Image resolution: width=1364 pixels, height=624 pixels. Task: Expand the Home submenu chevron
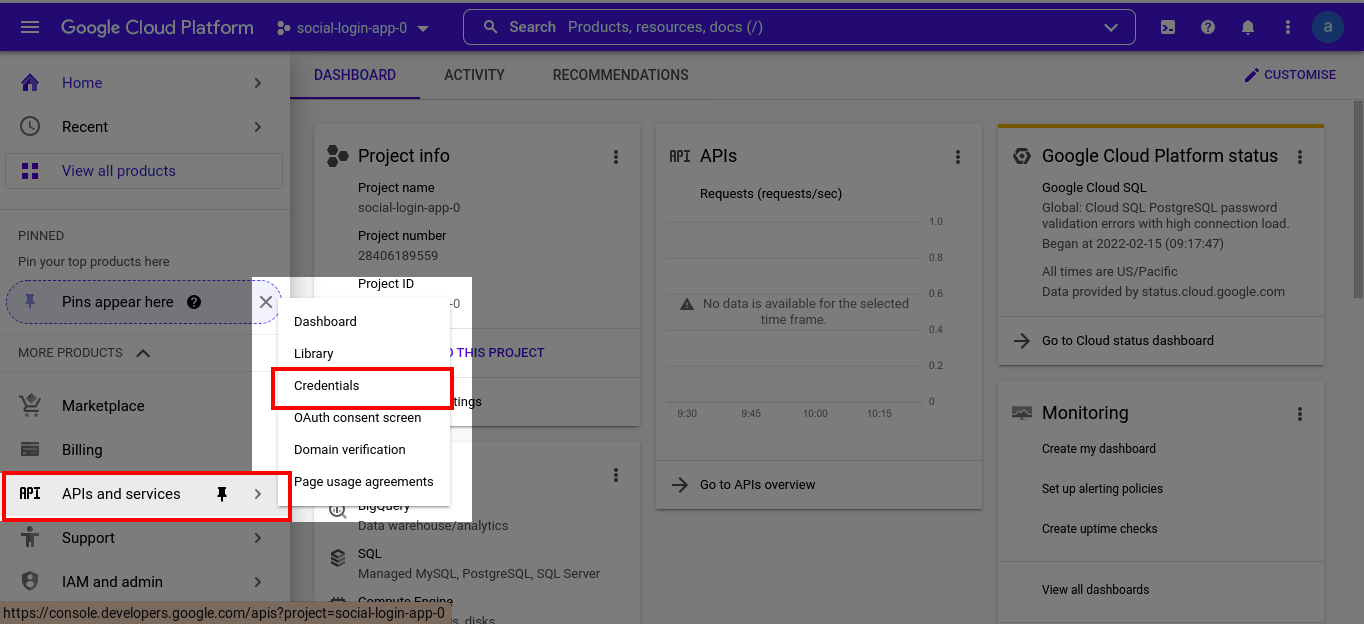tap(258, 83)
